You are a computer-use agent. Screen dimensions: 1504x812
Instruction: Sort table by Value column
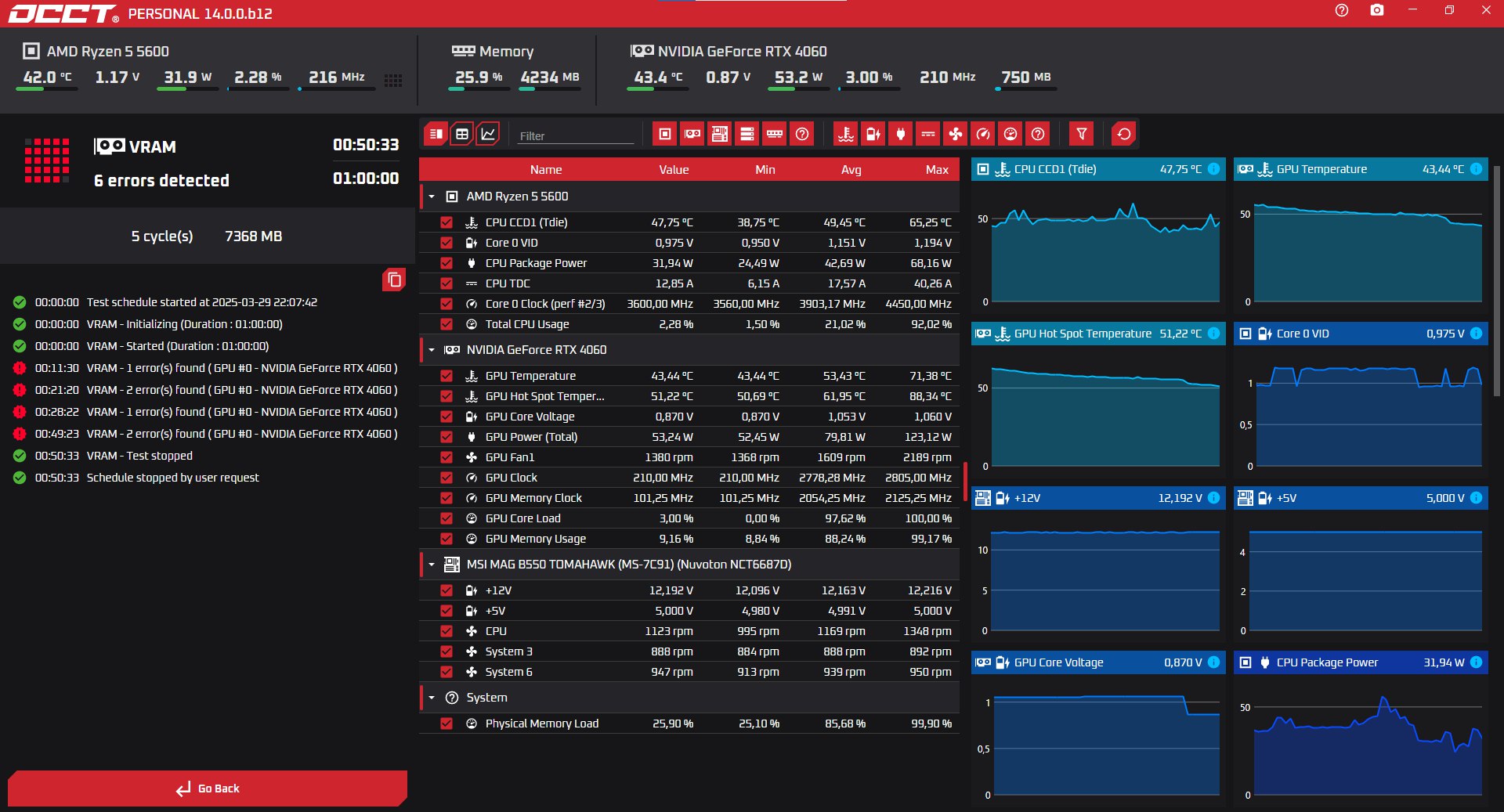coord(674,170)
